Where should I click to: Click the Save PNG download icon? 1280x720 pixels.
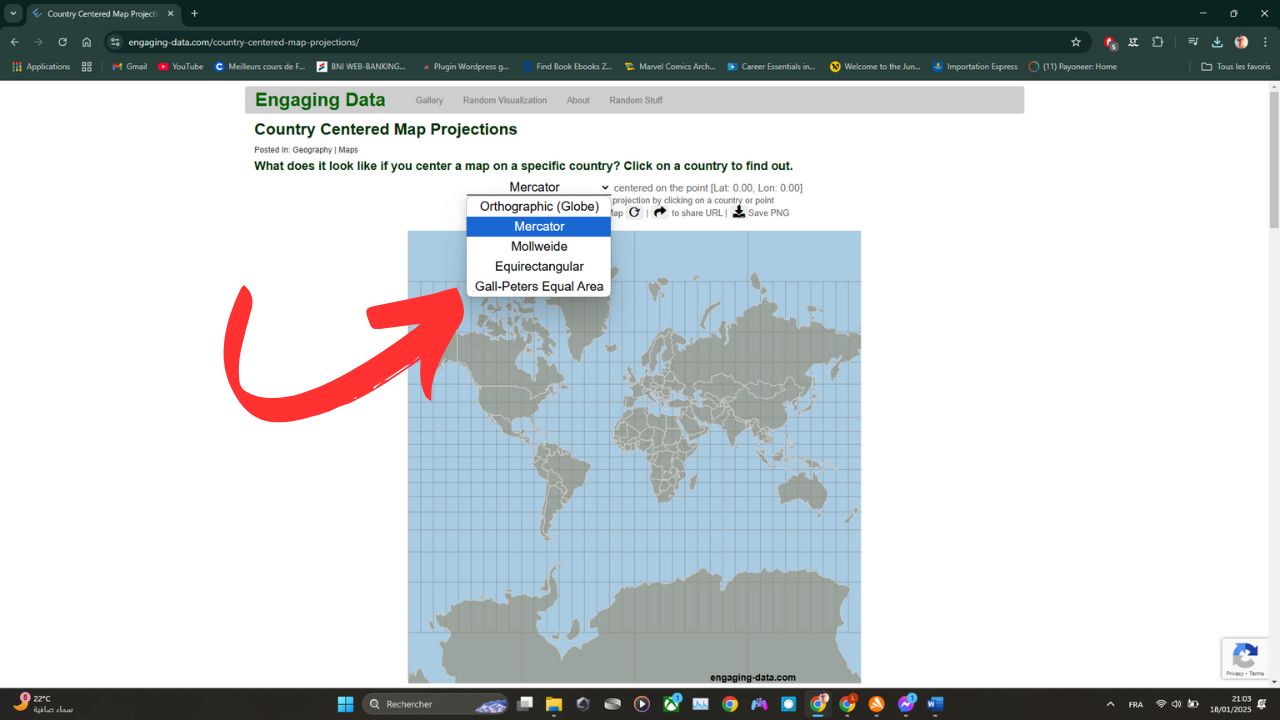tap(739, 212)
